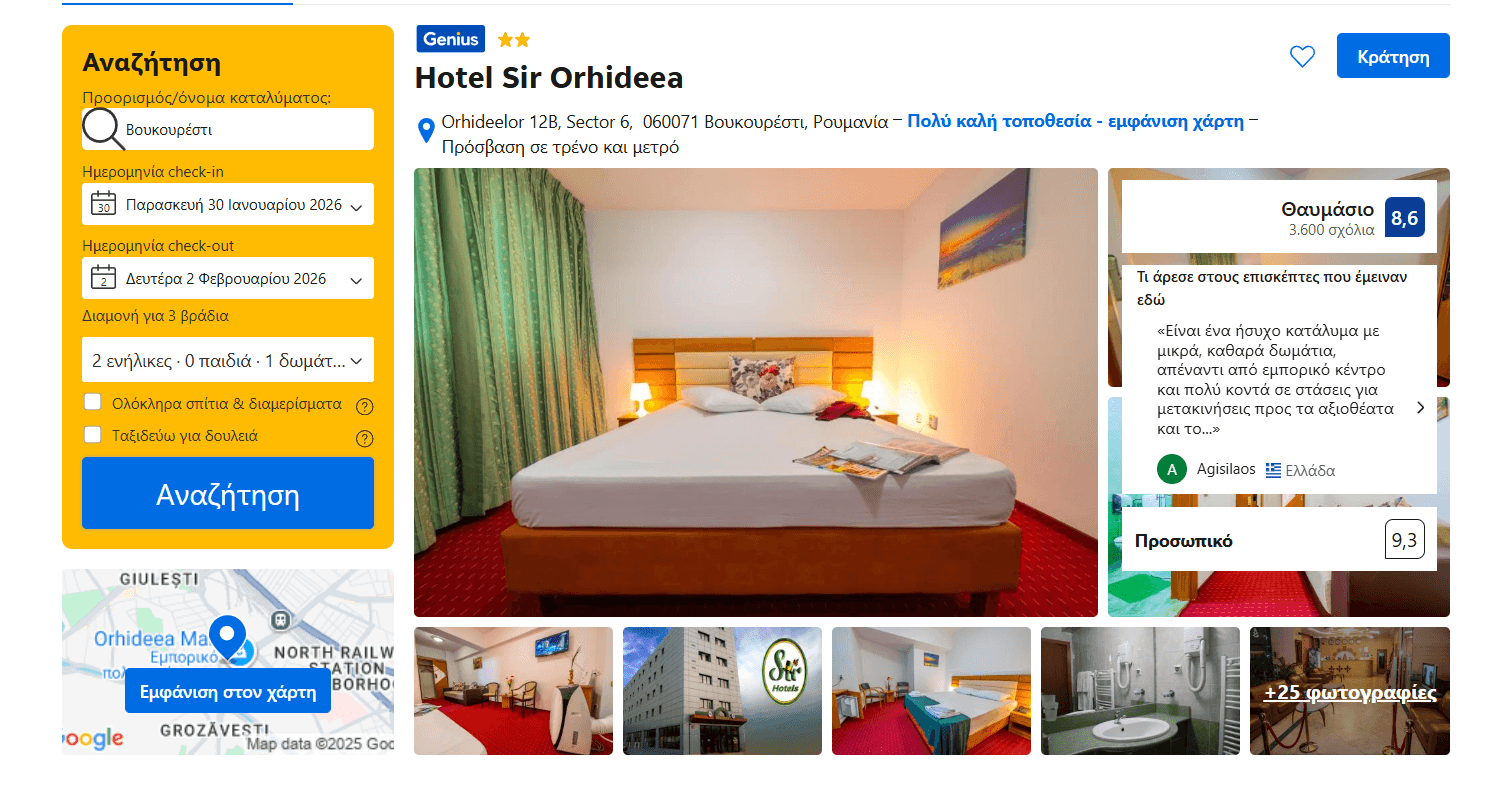This screenshot has width=1511, height=786.
Task: Open help icon beside whole homes option
Action: 365,407
